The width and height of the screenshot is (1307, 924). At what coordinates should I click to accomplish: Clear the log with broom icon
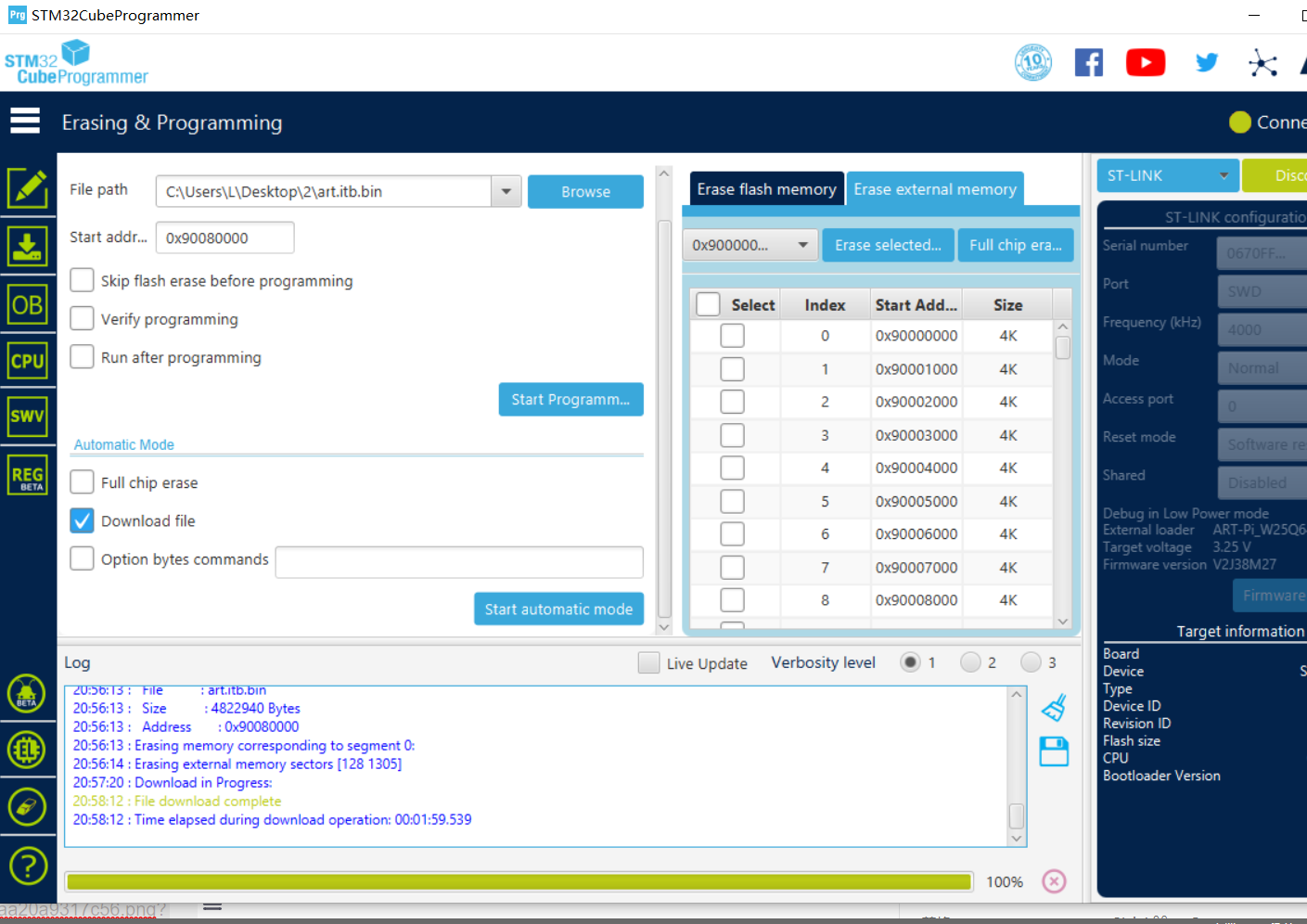point(1055,708)
